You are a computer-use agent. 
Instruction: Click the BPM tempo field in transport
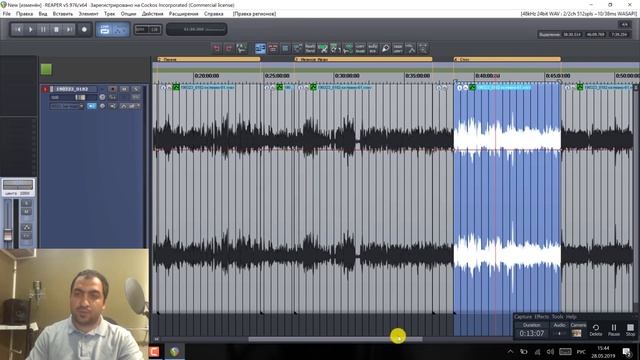coord(148,29)
